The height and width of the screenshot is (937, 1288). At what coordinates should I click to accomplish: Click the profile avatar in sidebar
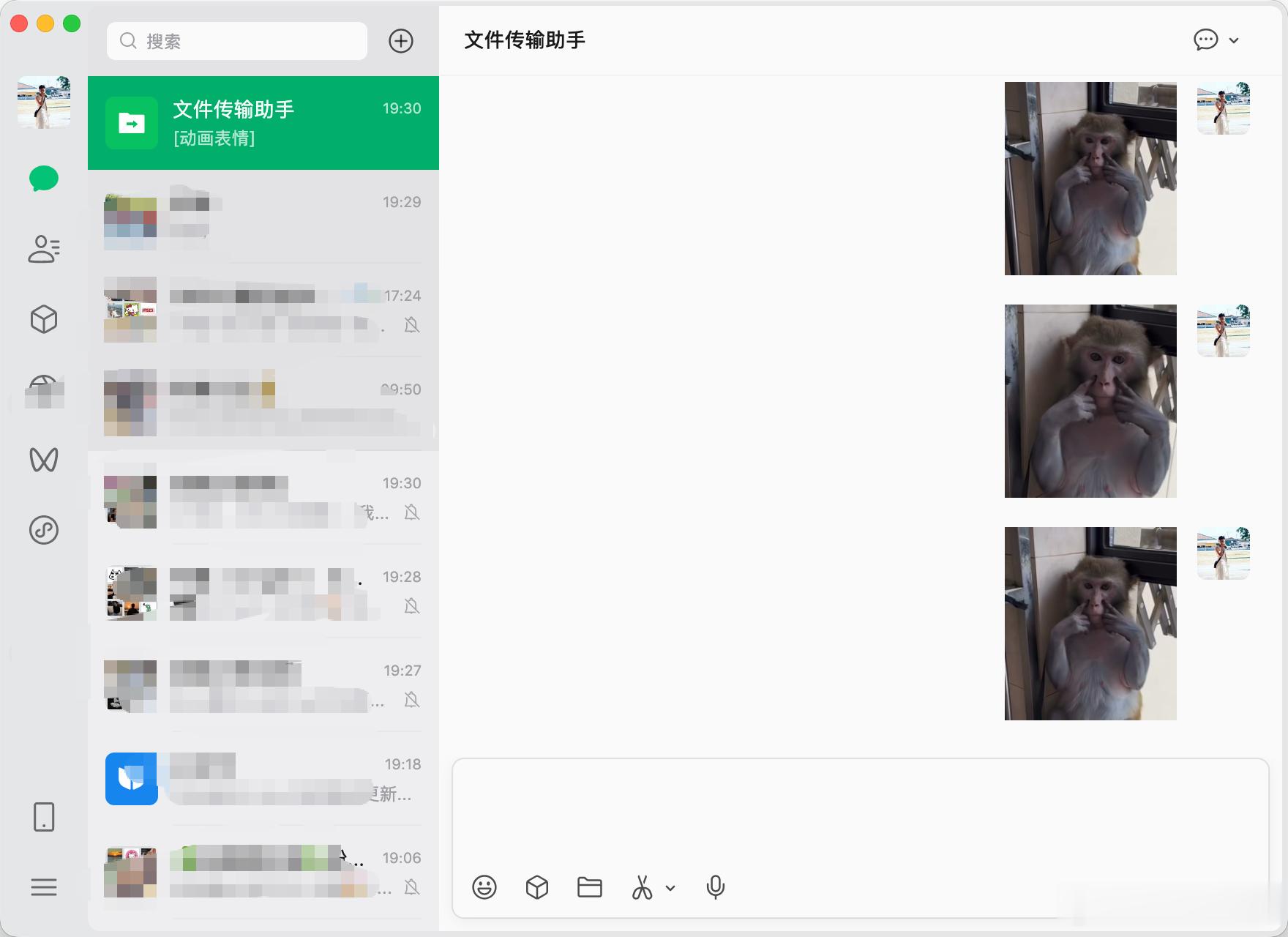44,102
